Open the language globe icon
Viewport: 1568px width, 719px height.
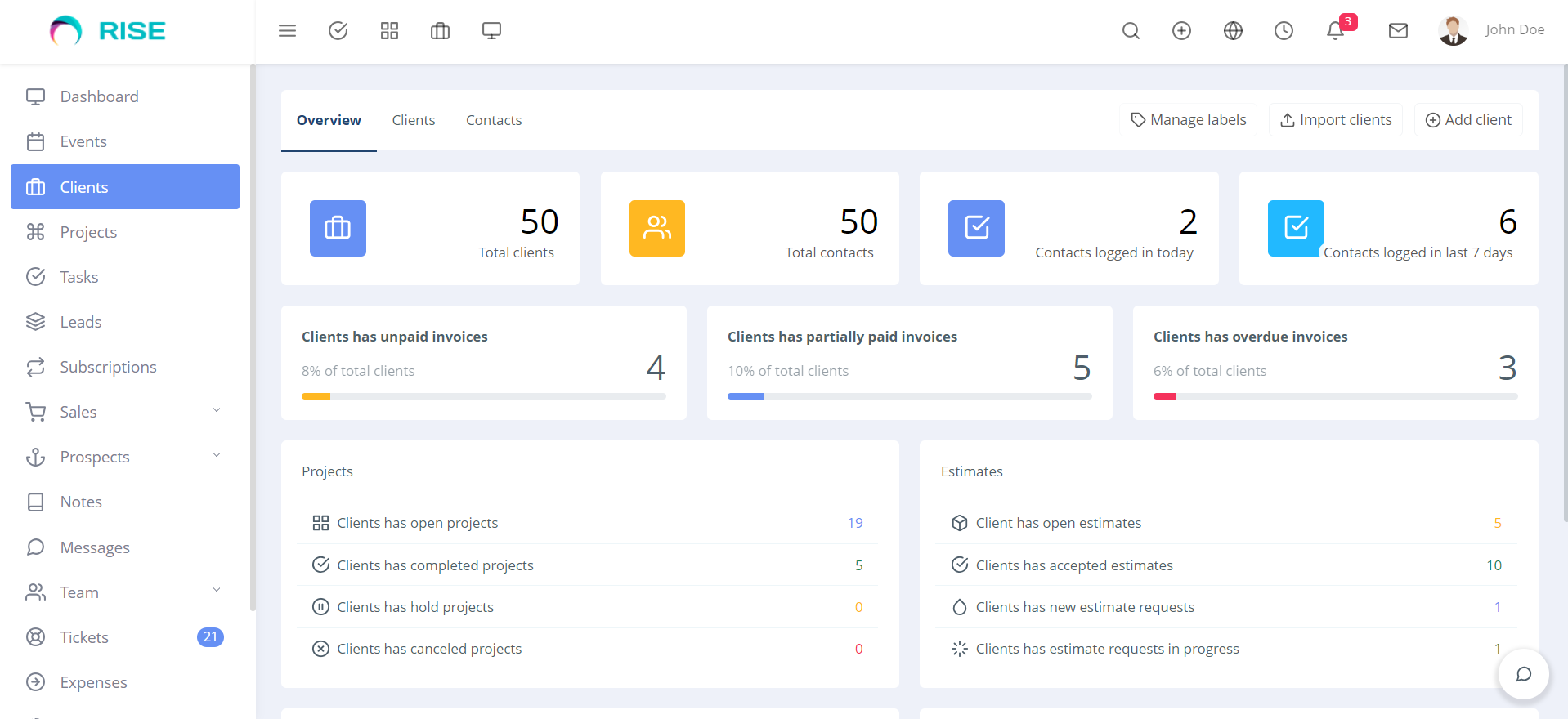pyautogui.click(x=1233, y=31)
